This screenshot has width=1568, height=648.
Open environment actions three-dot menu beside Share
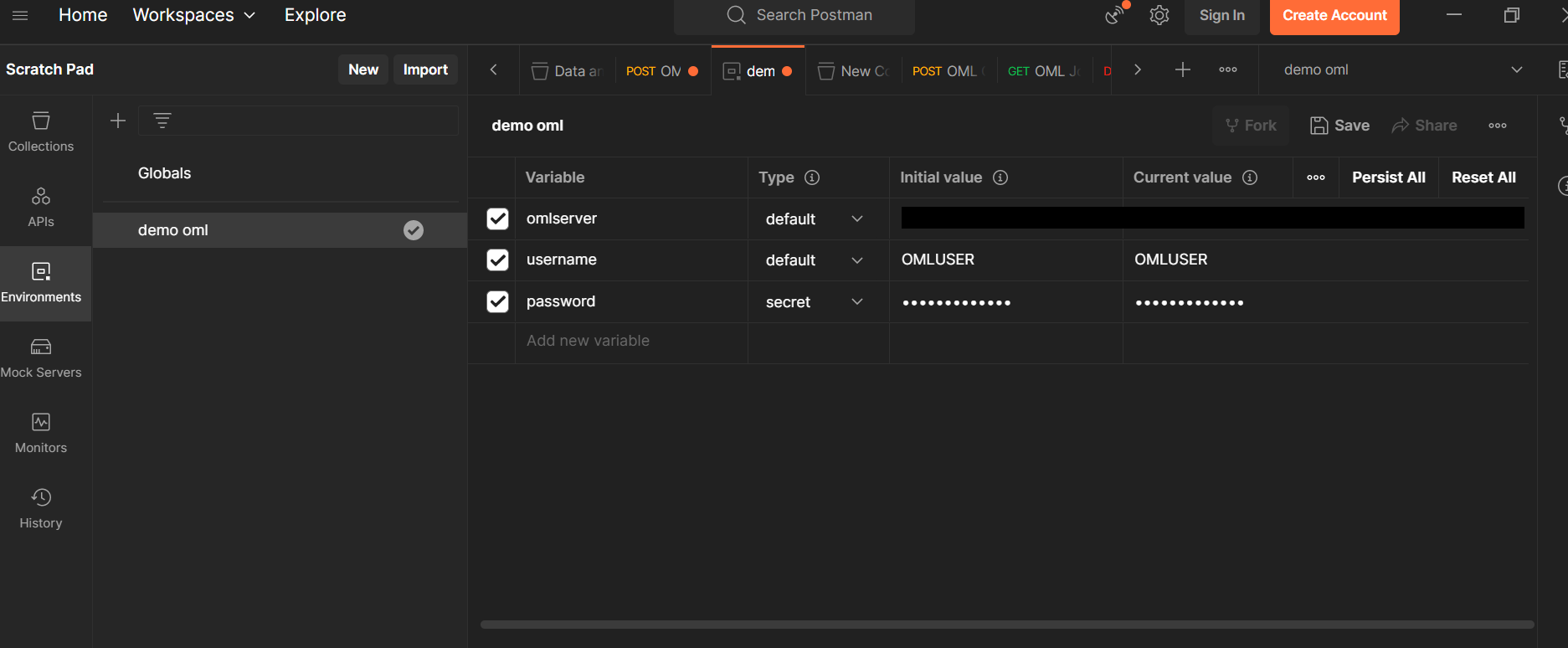coord(1498,126)
